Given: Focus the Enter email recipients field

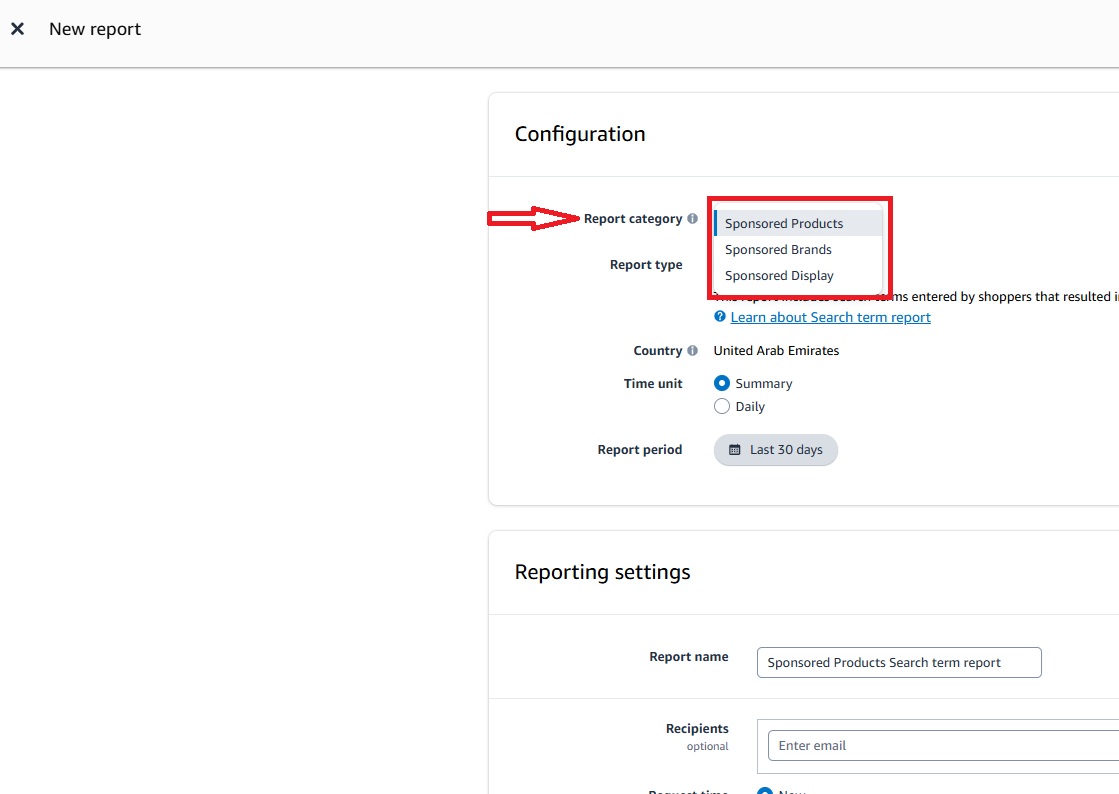Looking at the screenshot, I should pyautogui.click(x=943, y=745).
